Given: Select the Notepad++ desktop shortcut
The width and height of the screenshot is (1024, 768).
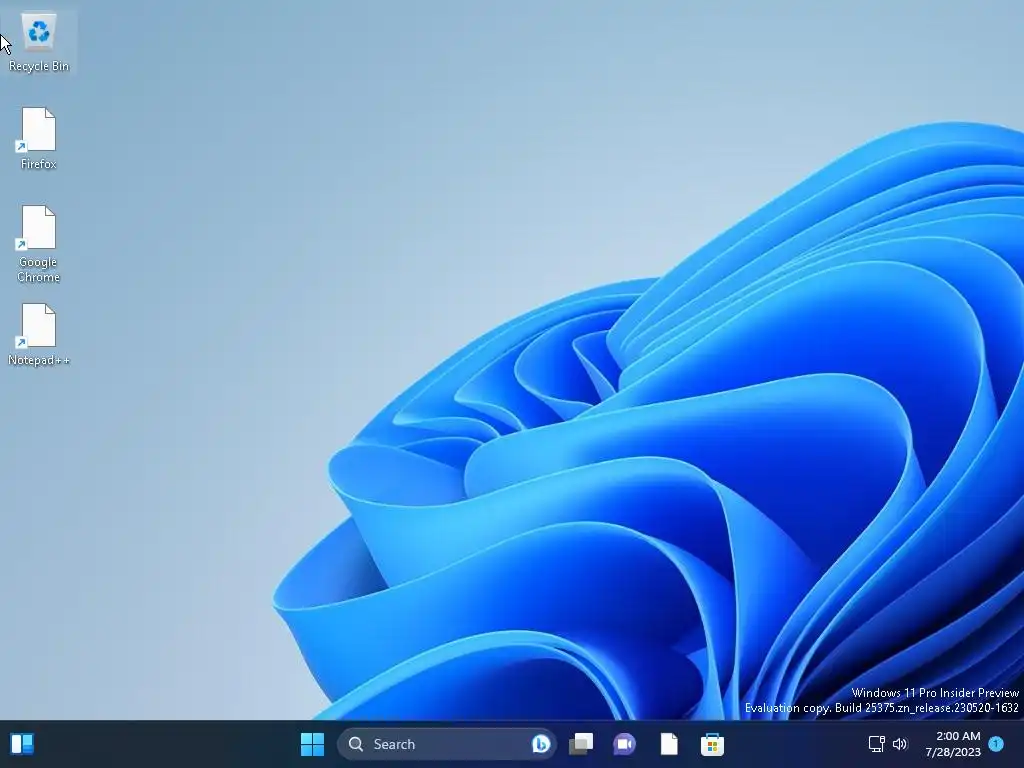Looking at the screenshot, I should coord(39,335).
